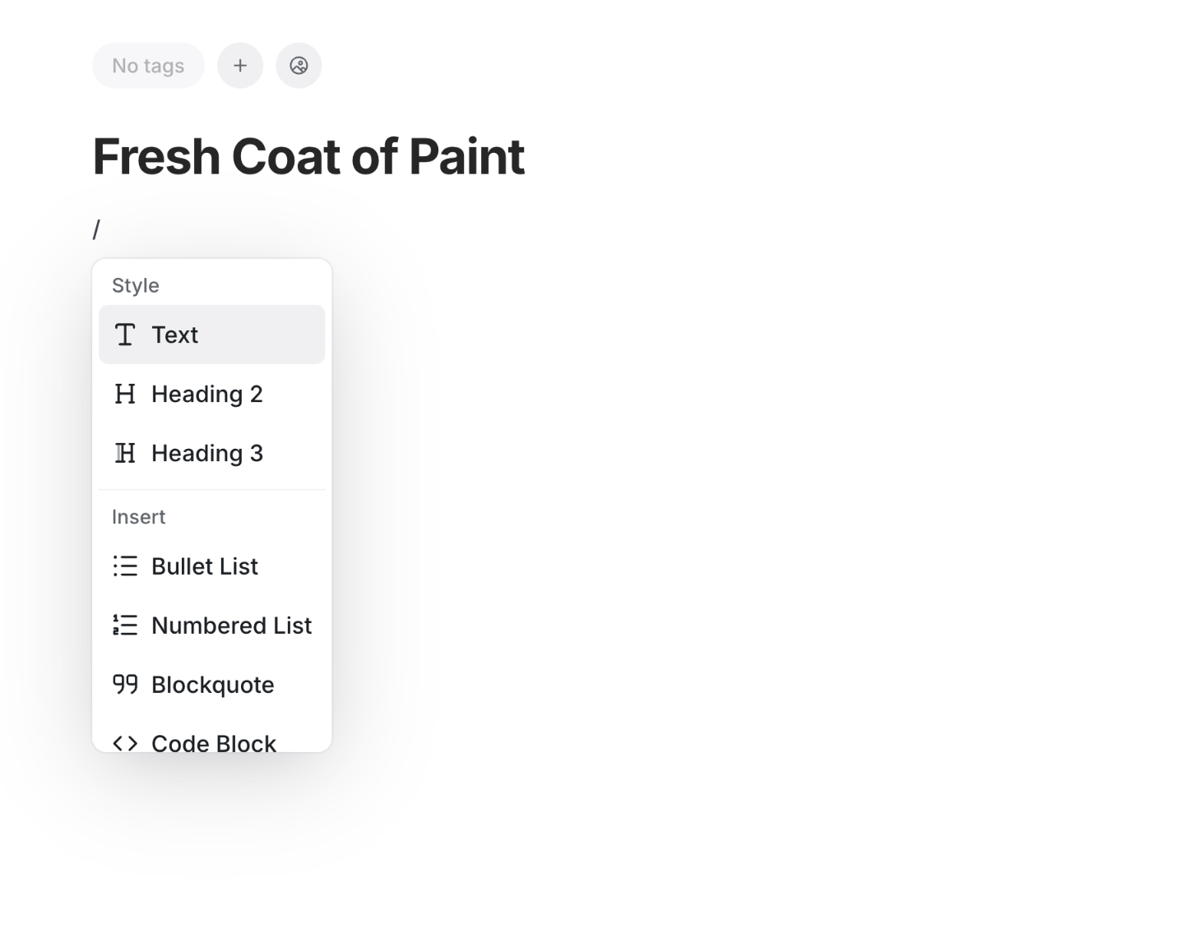
Task: Click the circular face icon beside the plus button
Action: tap(299, 65)
